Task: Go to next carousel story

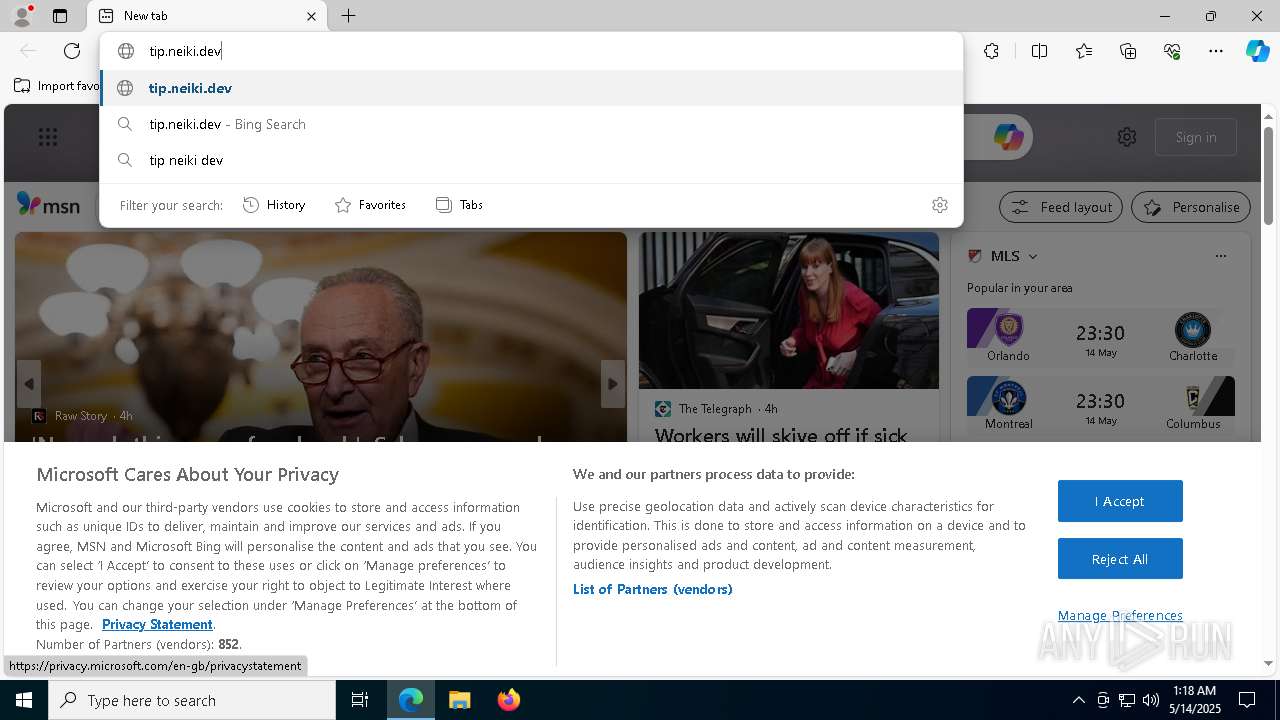Action: click(x=613, y=384)
